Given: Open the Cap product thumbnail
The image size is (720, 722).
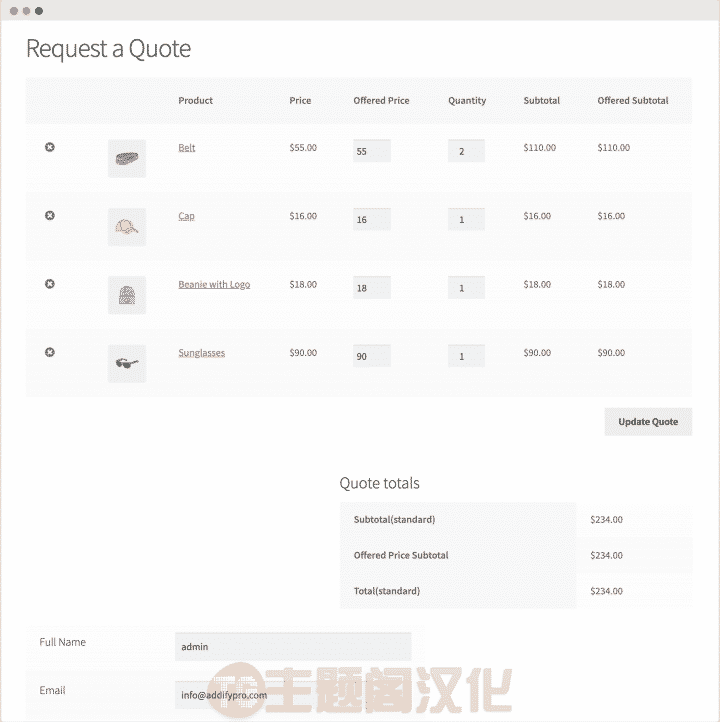Looking at the screenshot, I should tap(127, 227).
